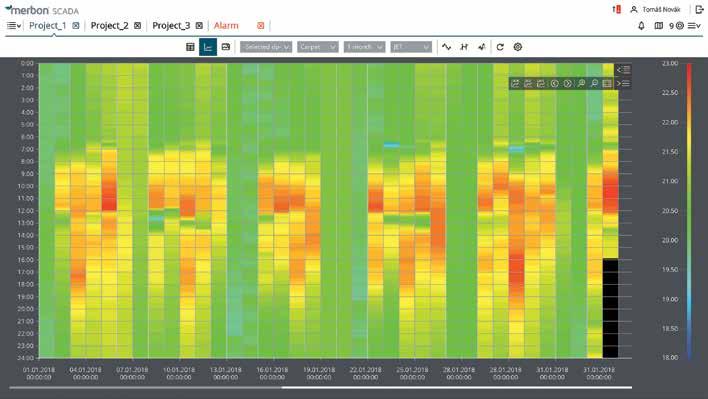Click the 18.00 color scale value
Image resolution: width=708 pixels, height=399 pixels.
[670, 357]
